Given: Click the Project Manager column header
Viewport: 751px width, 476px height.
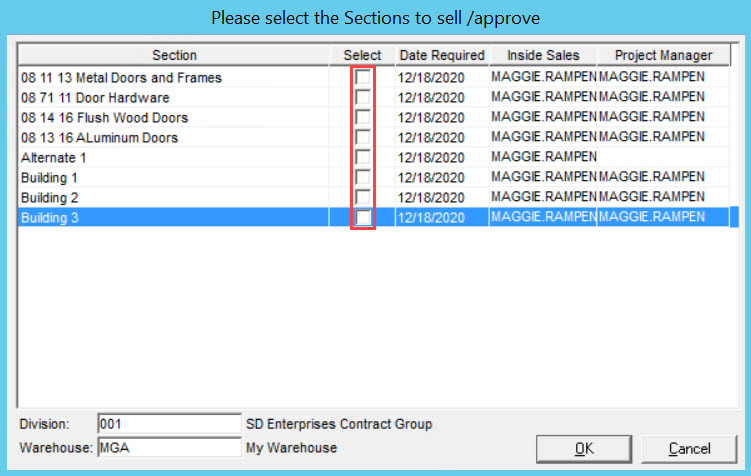Looking at the screenshot, I should click(x=664, y=55).
